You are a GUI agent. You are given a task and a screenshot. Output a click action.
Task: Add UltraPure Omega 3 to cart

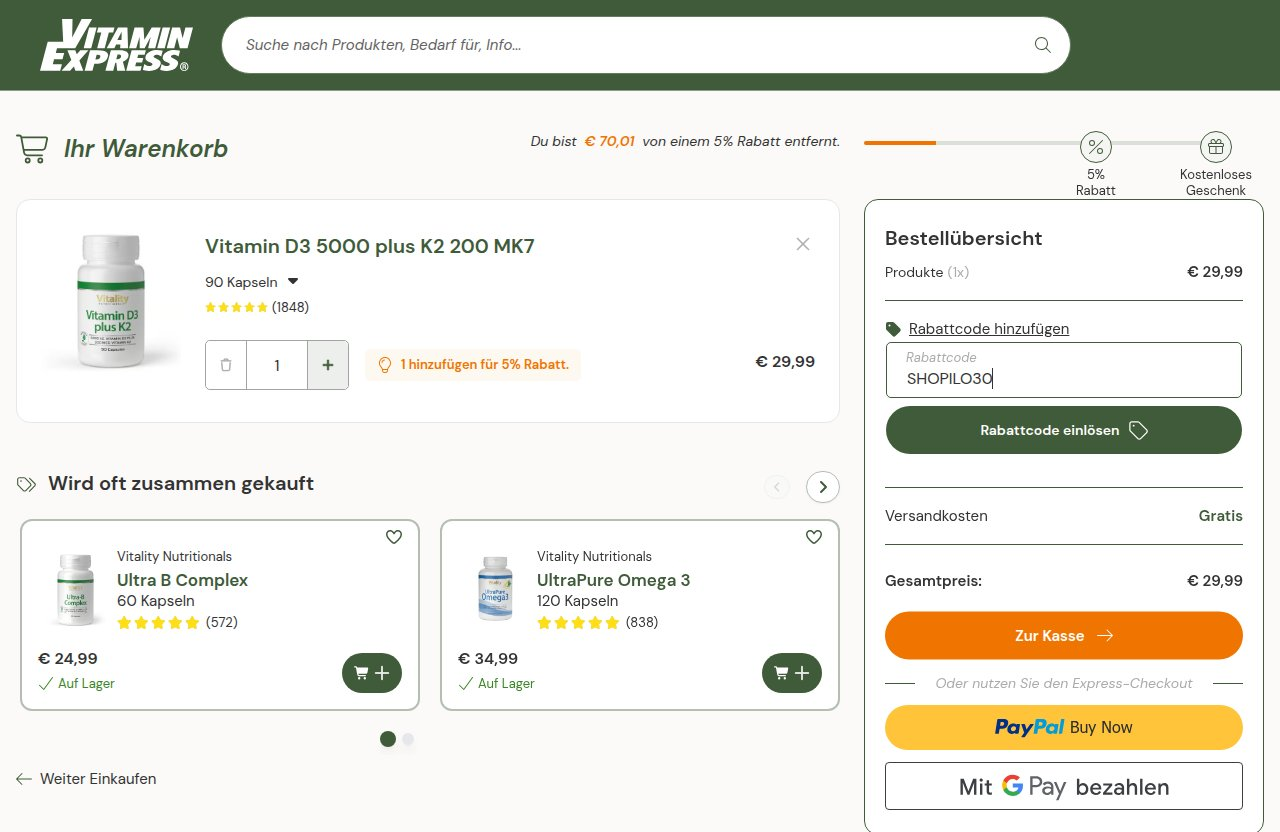coord(792,673)
